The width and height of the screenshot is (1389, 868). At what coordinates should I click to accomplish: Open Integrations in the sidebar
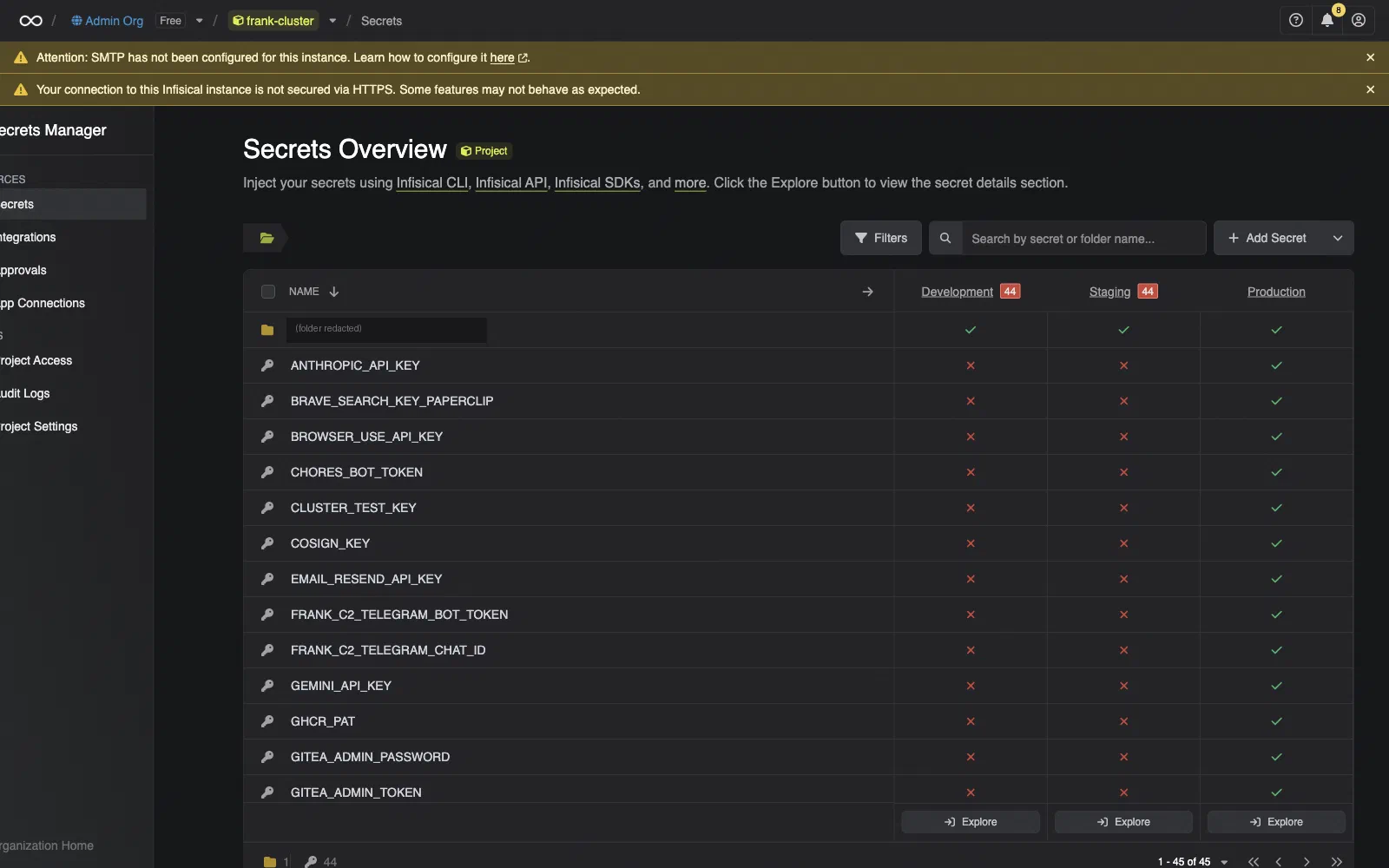tap(73, 237)
